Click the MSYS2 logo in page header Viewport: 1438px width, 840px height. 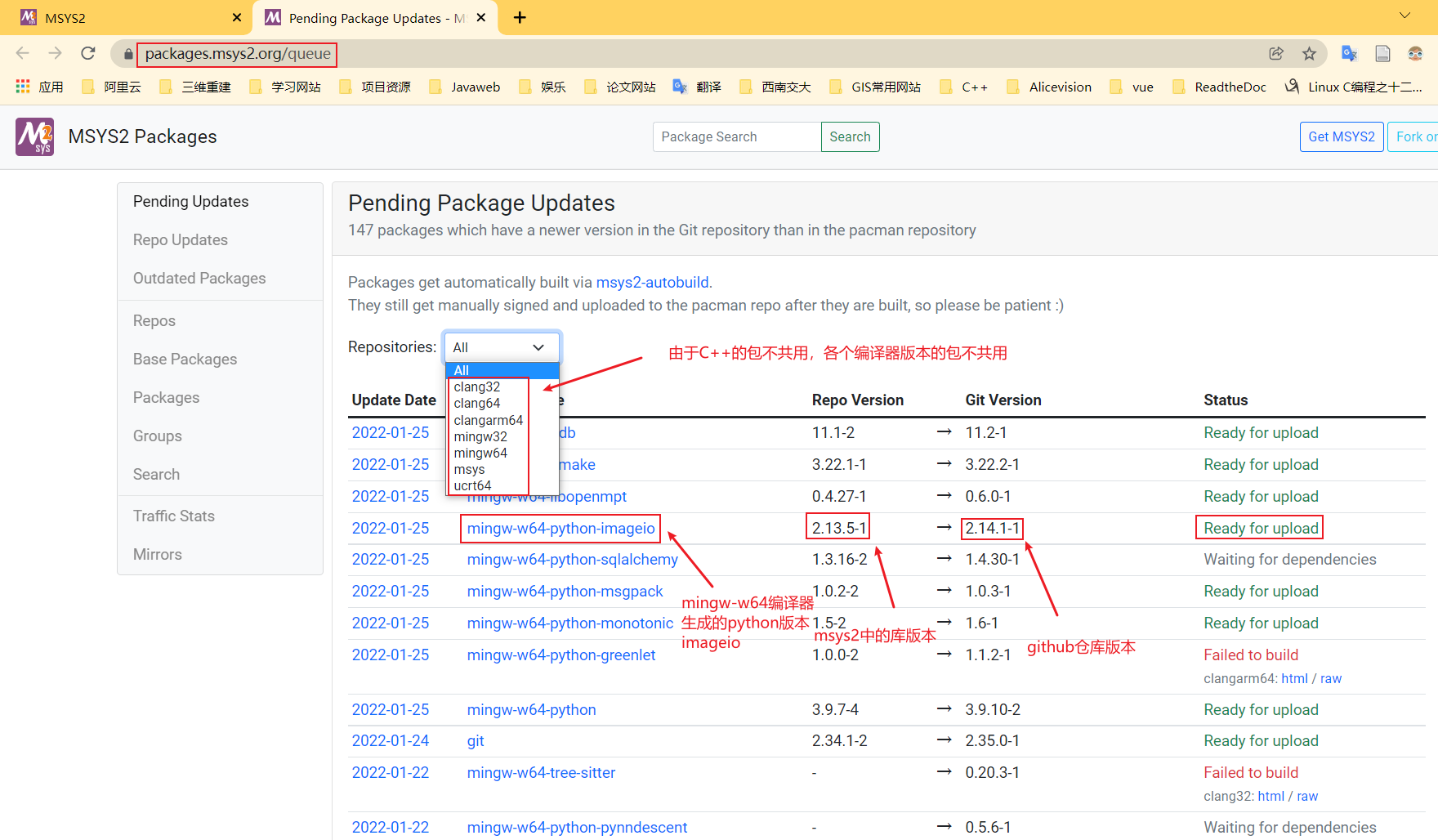(34, 136)
